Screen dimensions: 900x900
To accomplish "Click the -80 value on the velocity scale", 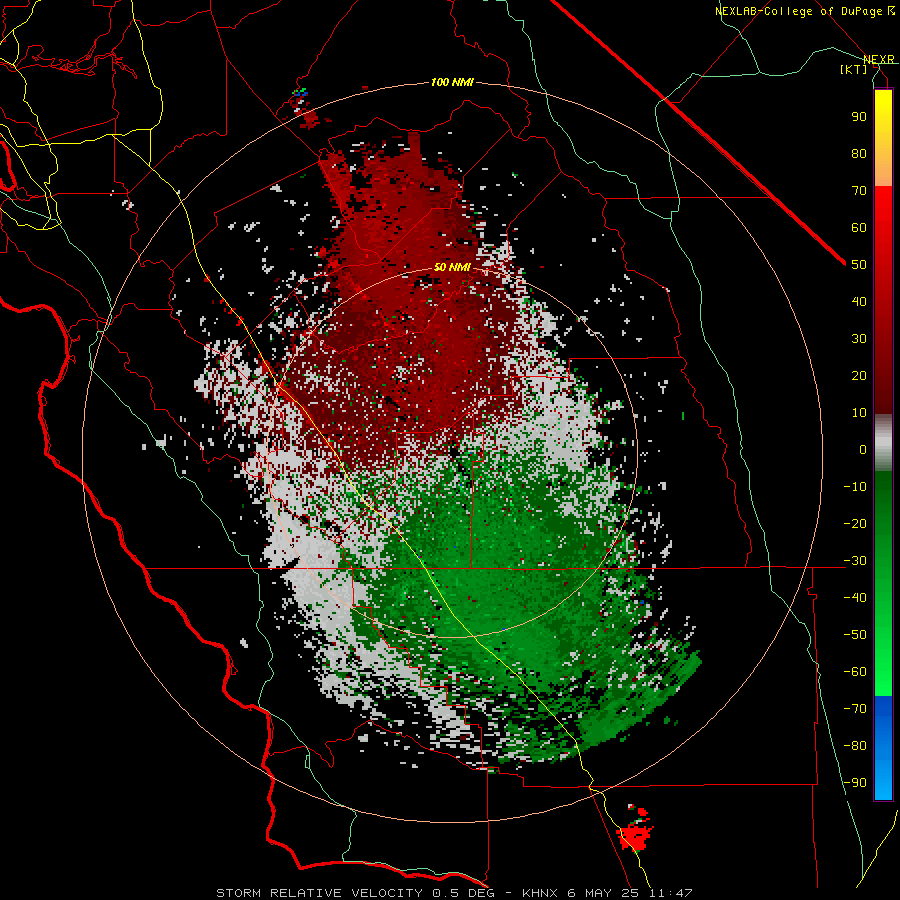I will (x=855, y=746).
